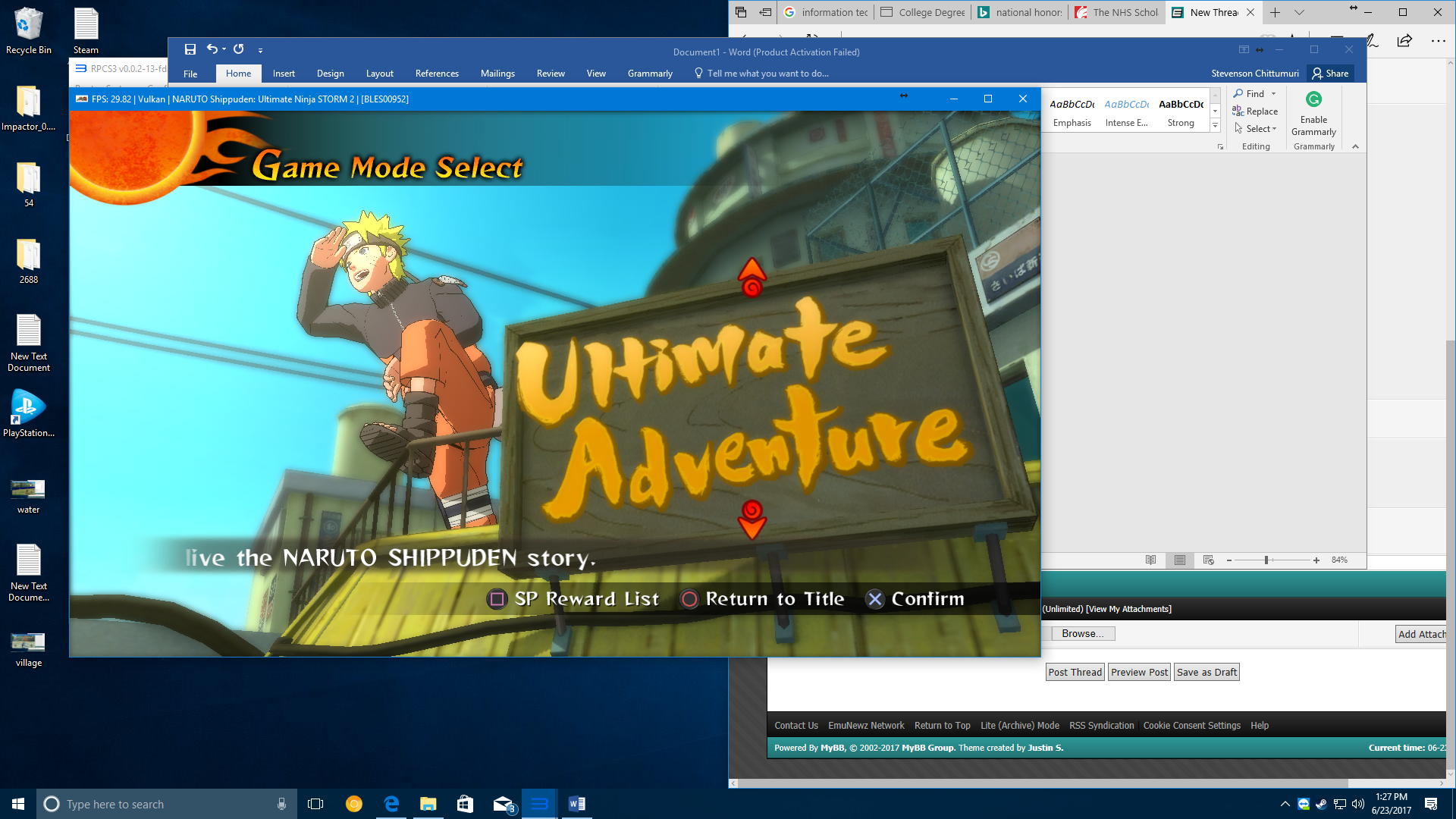1456x819 pixels.
Task: Click the Save icon in Word's quick access toolbar
Action: (190, 49)
